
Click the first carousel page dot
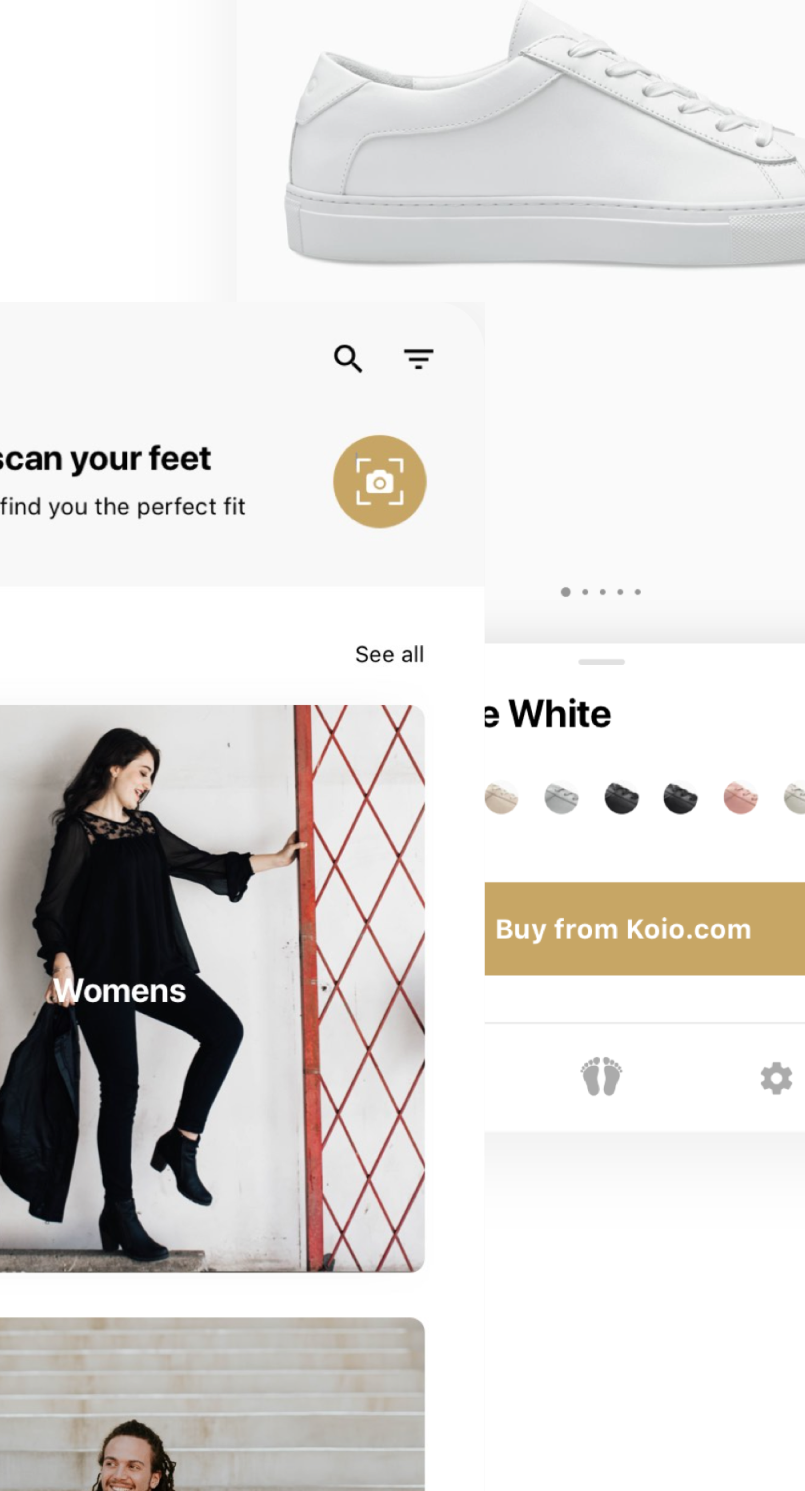point(566,592)
